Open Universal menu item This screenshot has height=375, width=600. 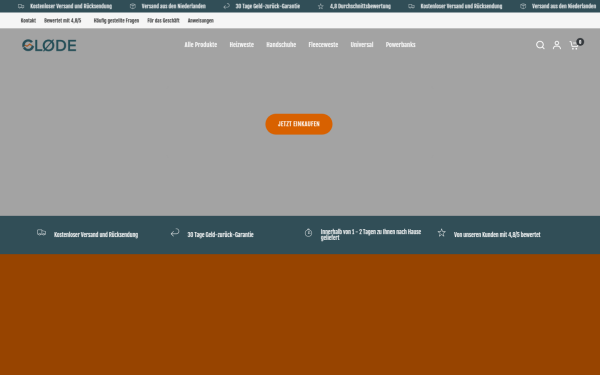[x=362, y=45]
